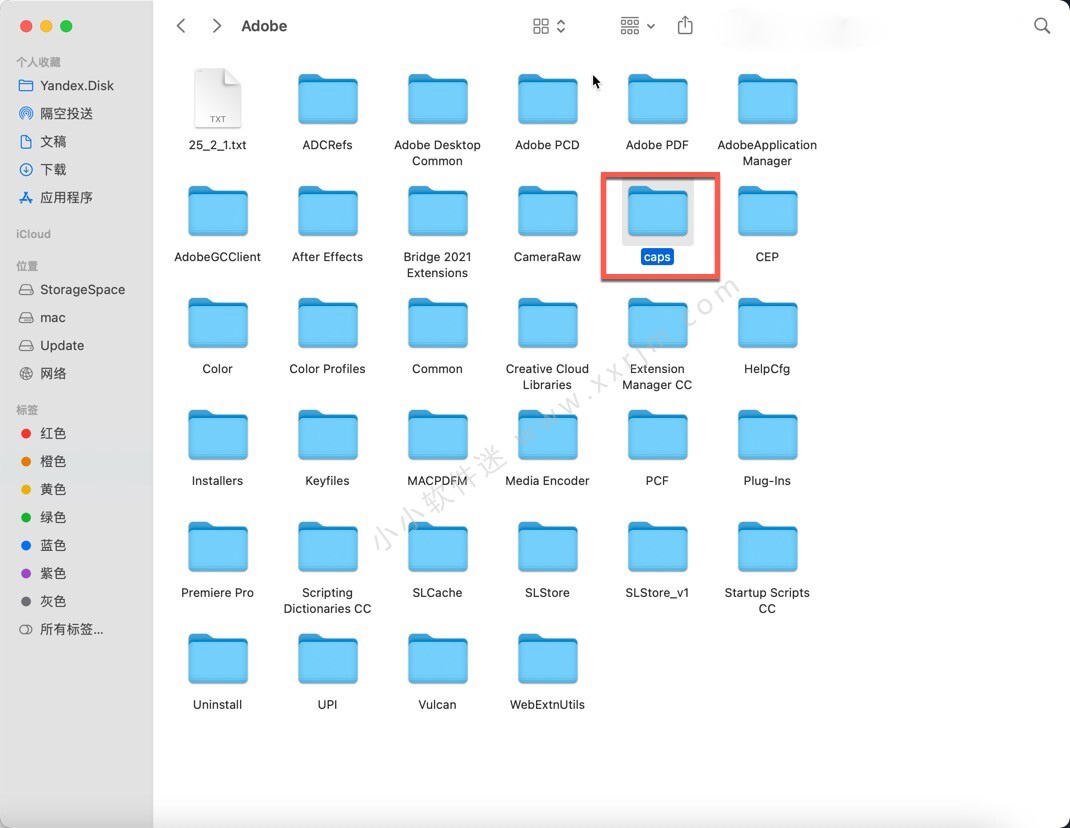The width and height of the screenshot is (1070, 828).
Task: Select the Premiere Pro folder
Action: [x=218, y=547]
